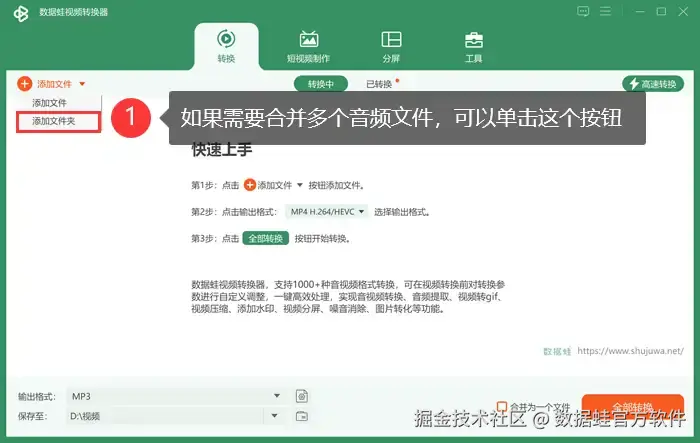Minimize the converter window
700x443 pixels.
640,12
